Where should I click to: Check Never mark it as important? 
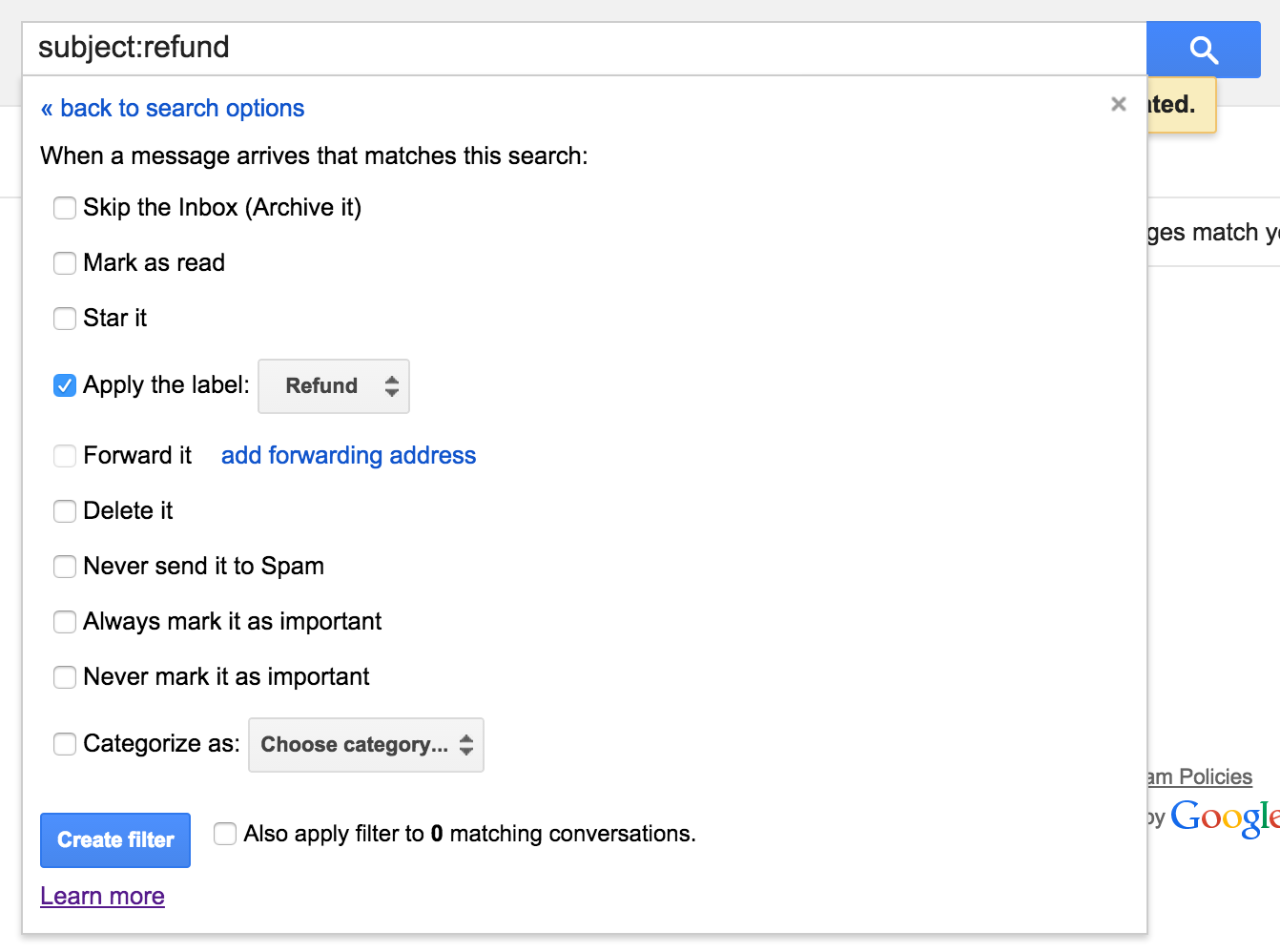[x=65, y=677]
